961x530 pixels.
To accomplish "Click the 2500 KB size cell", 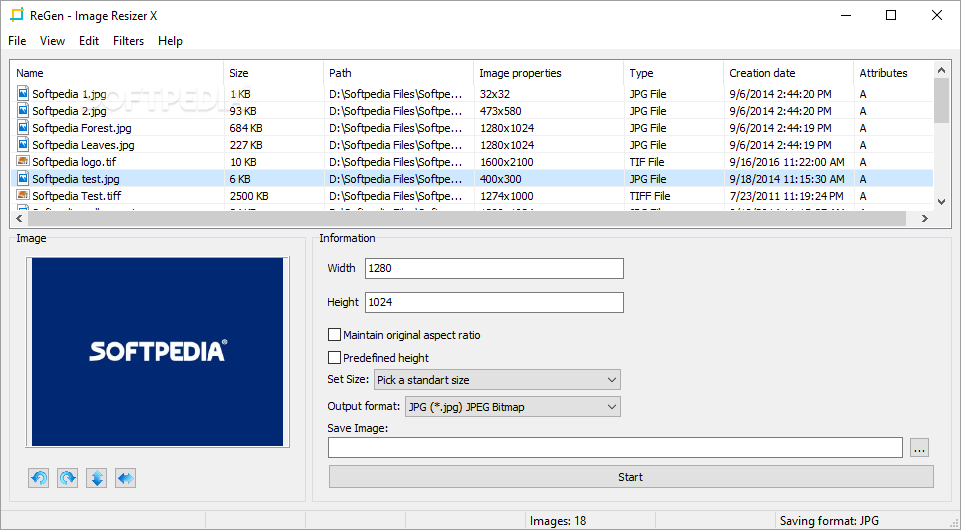I will [x=249, y=196].
